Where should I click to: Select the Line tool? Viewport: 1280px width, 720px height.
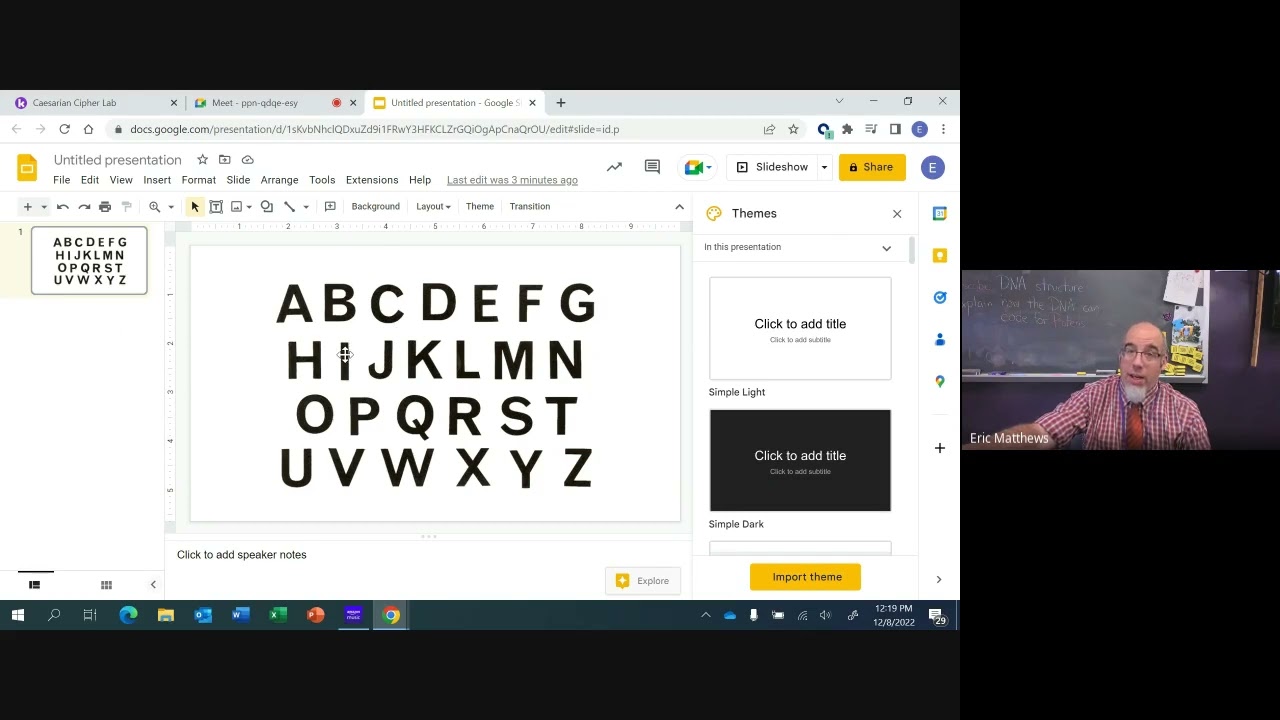pos(289,207)
